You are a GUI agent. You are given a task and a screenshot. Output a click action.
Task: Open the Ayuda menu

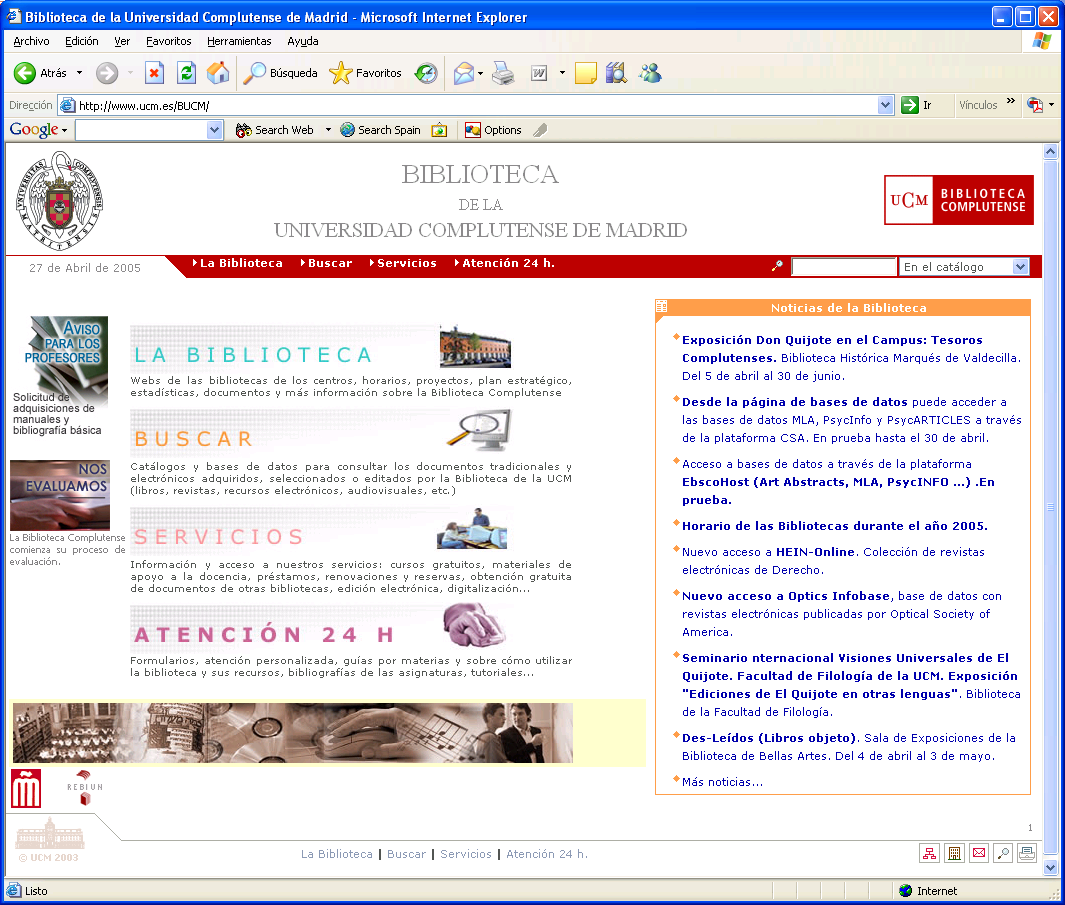click(302, 41)
